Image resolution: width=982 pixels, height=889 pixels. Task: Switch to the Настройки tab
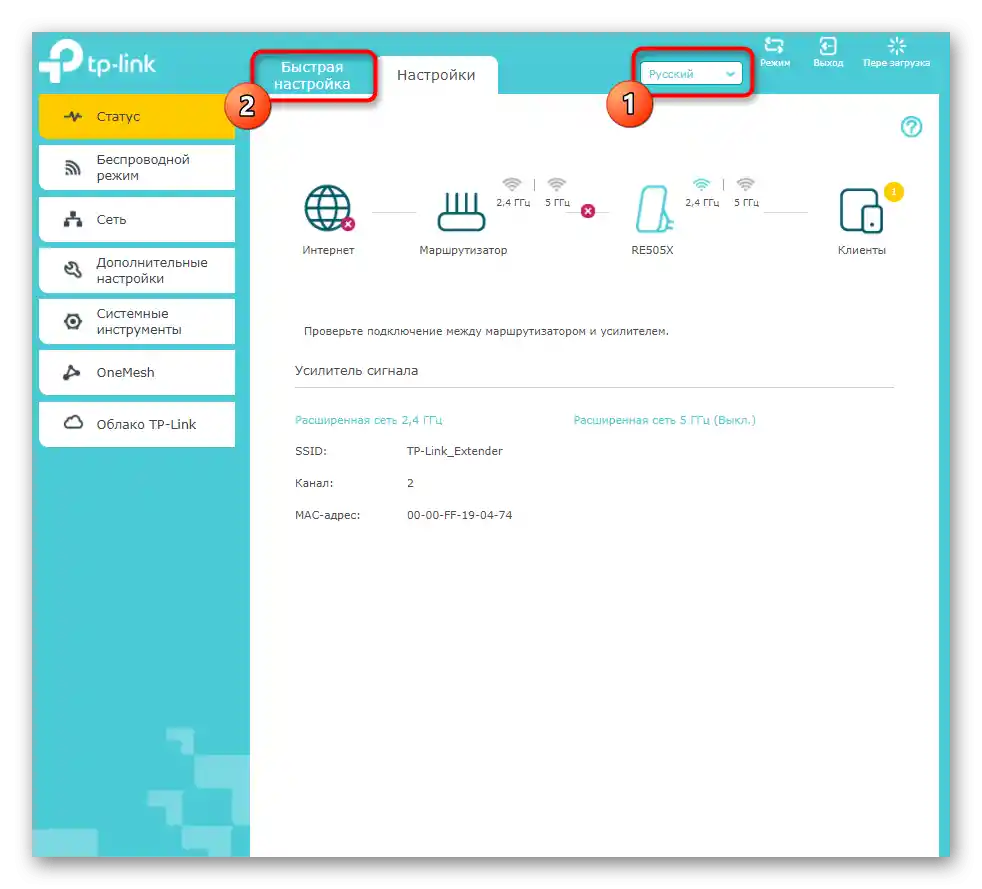click(x=437, y=75)
